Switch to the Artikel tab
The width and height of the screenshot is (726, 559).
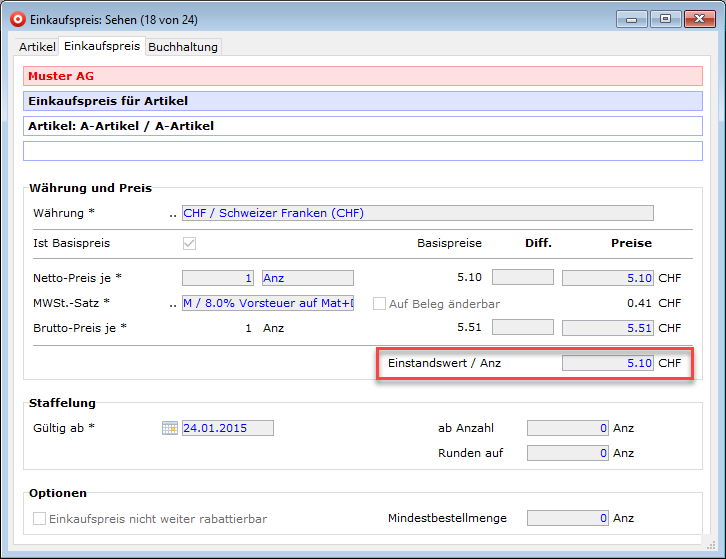(x=37, y=47)
